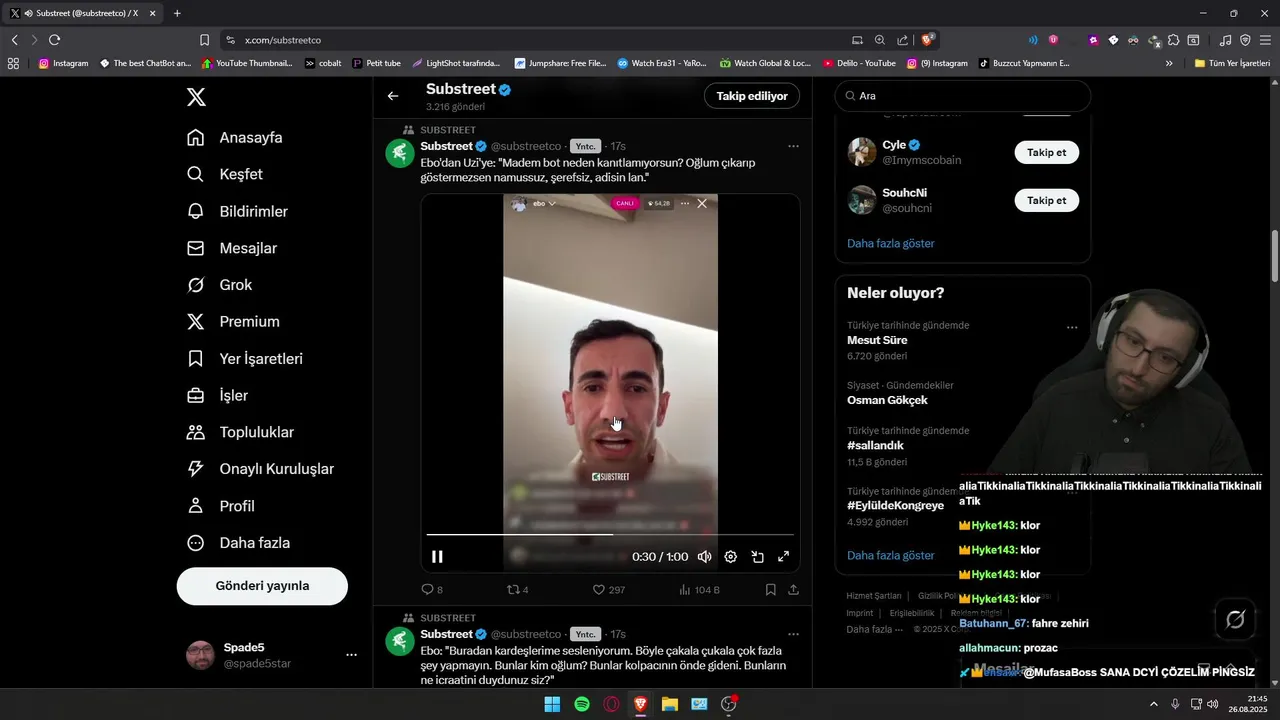1280x720 pixels.
Task: Open taskbar clock showing 21:45
Action: point(1249,704)
